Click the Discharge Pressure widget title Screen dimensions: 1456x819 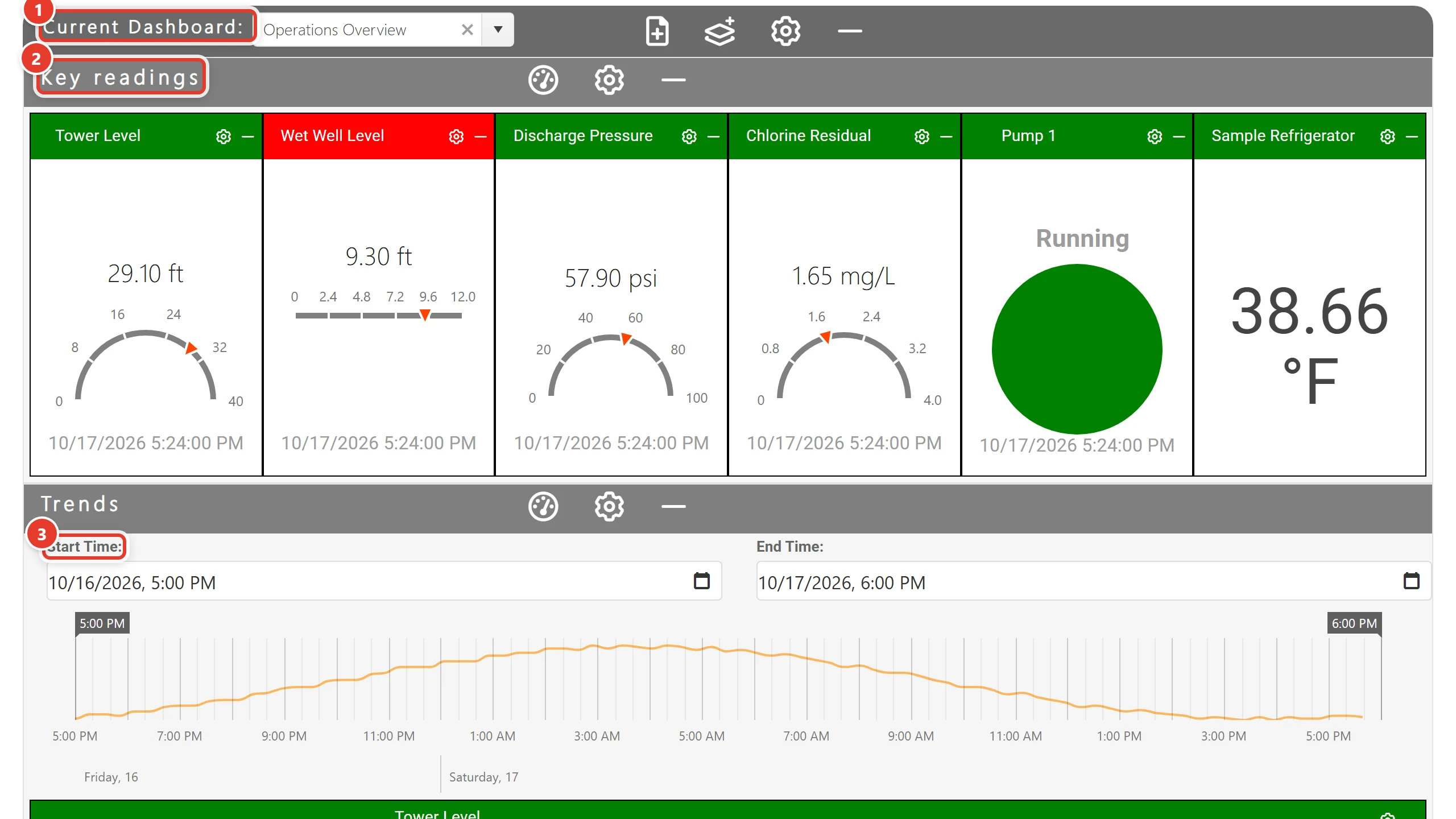click(583, 135)
